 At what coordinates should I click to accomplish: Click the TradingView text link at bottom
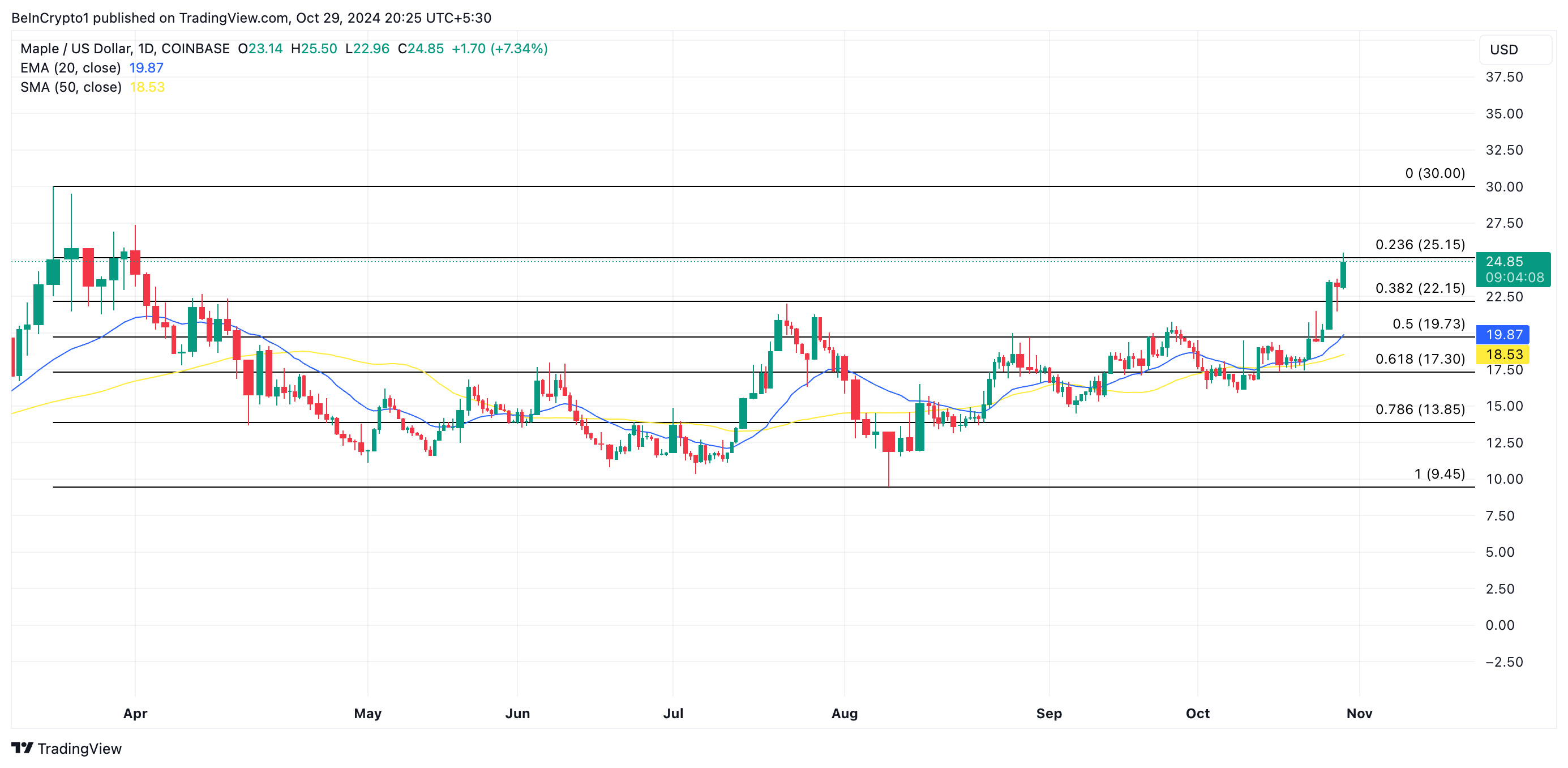(x=79, y=749)
